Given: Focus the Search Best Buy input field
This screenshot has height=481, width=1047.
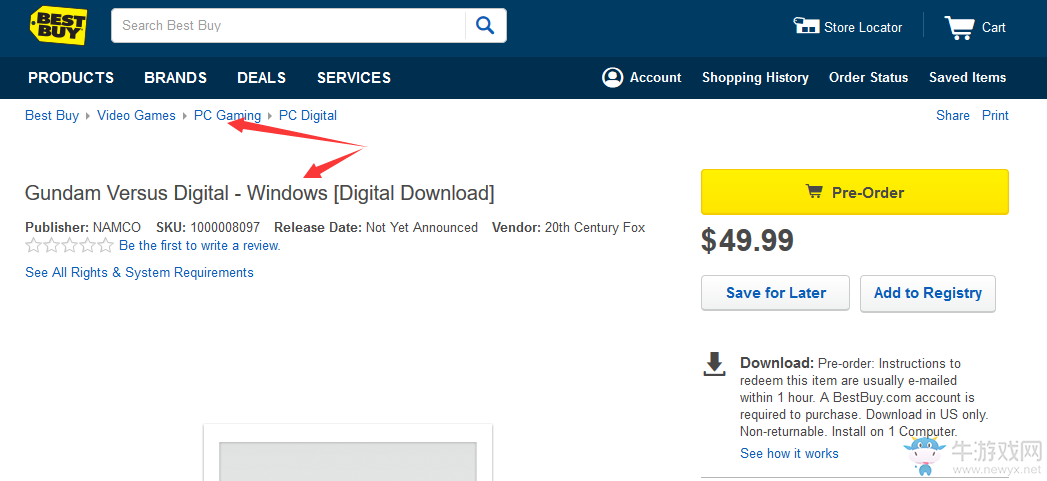Looking at the screenshot, I should click(288, 25).
